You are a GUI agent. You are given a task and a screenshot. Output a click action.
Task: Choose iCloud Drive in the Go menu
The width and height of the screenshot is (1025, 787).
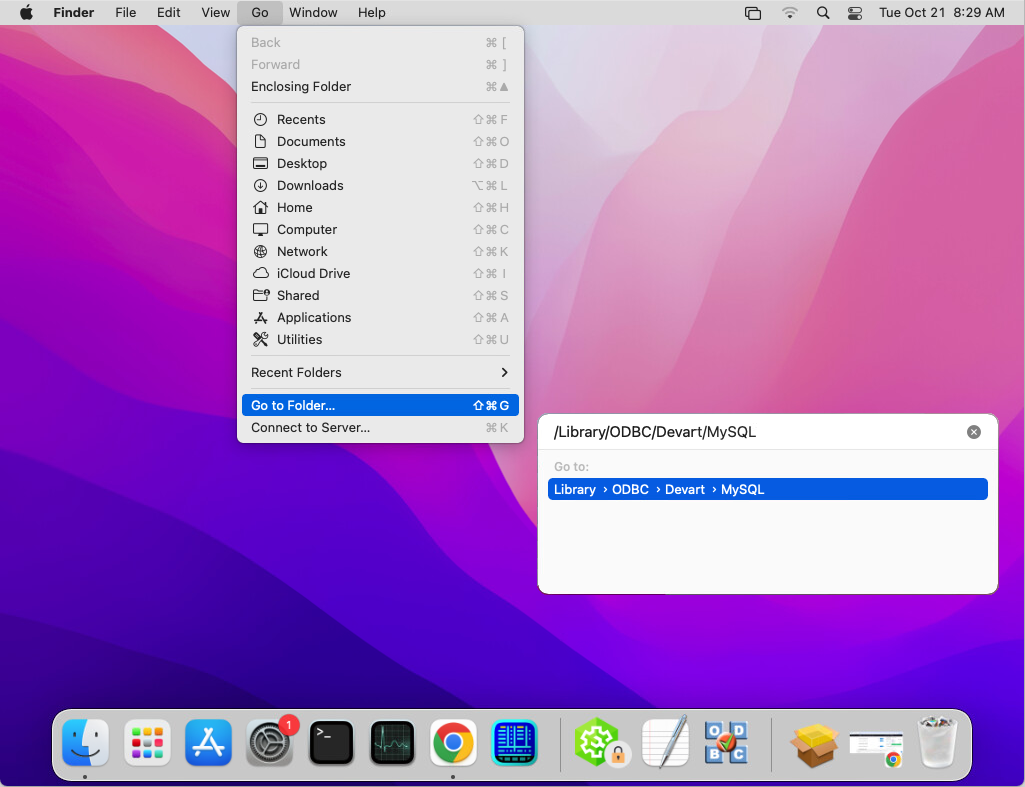(x=313, y=273)
